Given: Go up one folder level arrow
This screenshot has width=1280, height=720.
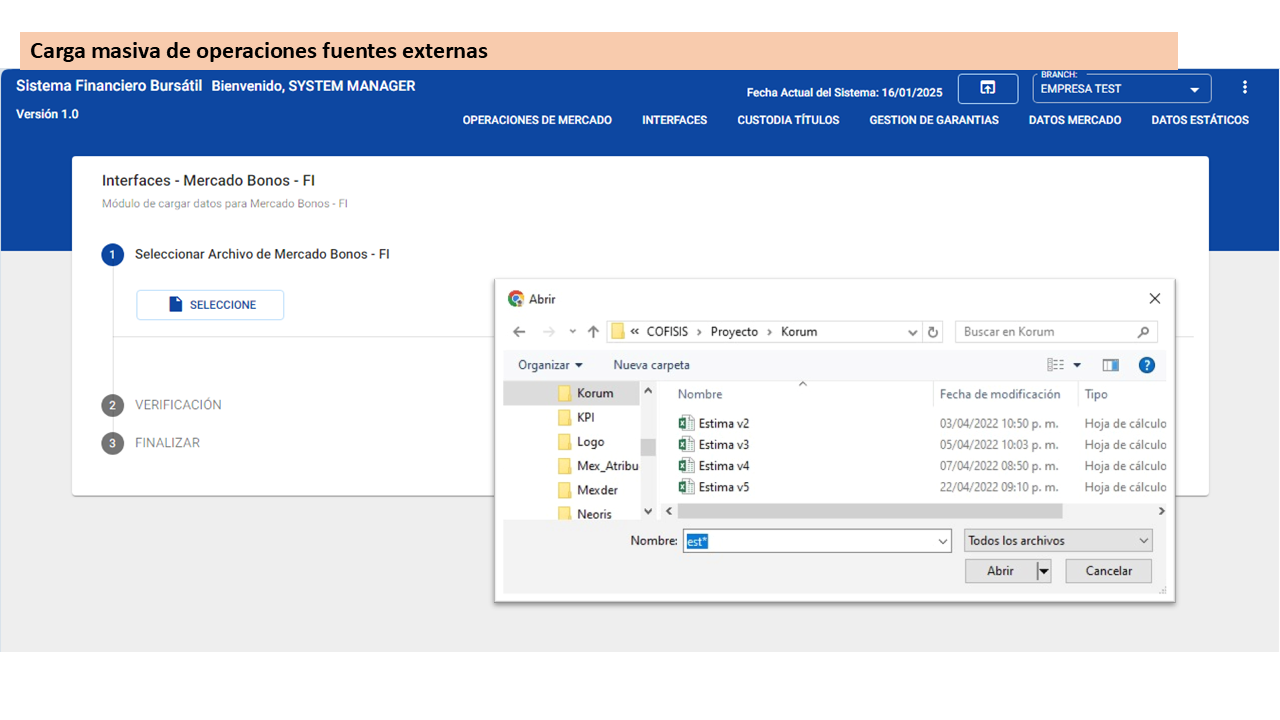Looking at the screenshot, I should pyautogui.click(x=593, y=332).
